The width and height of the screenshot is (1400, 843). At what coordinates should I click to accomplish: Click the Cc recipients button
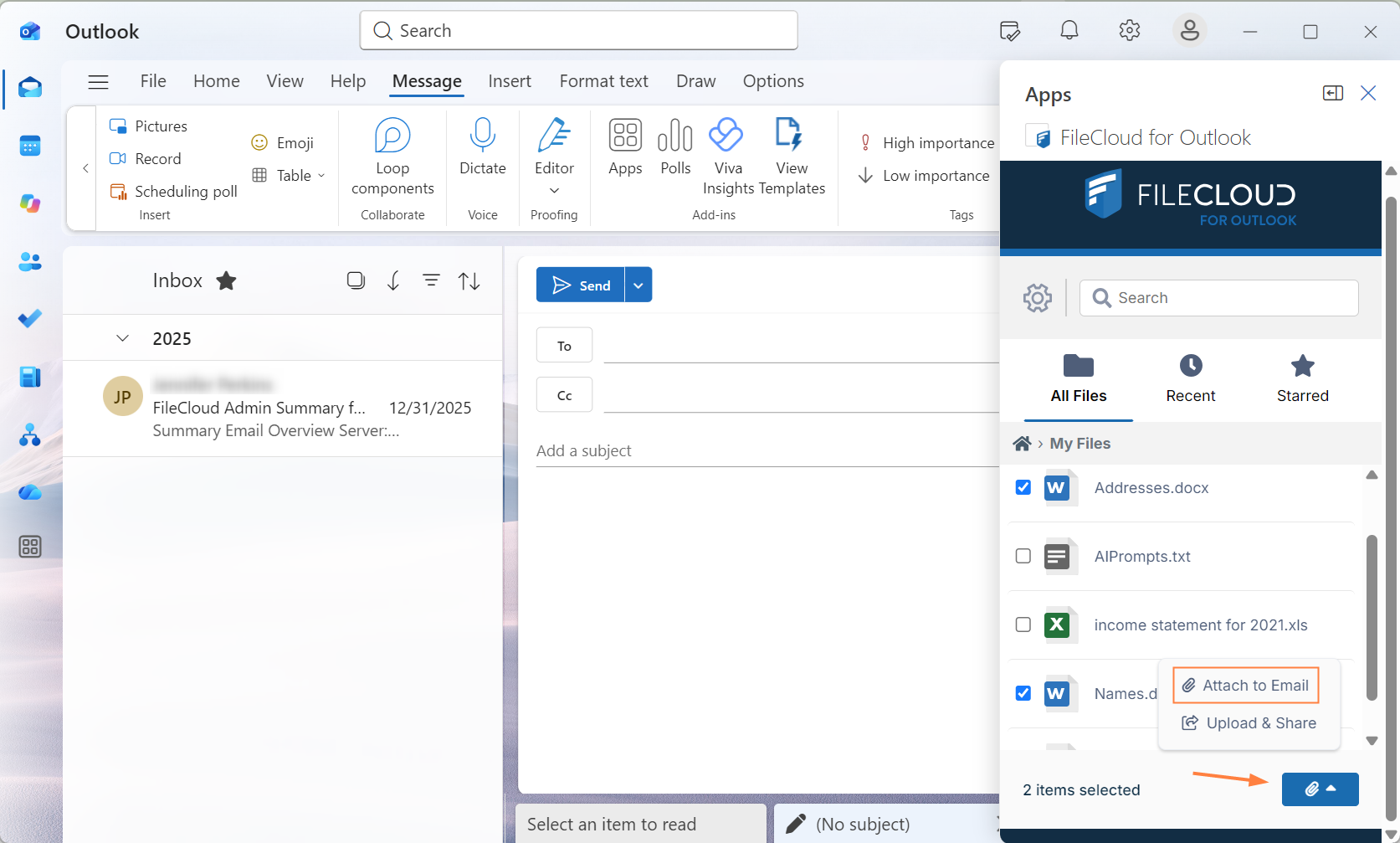[x=564, y=395]
